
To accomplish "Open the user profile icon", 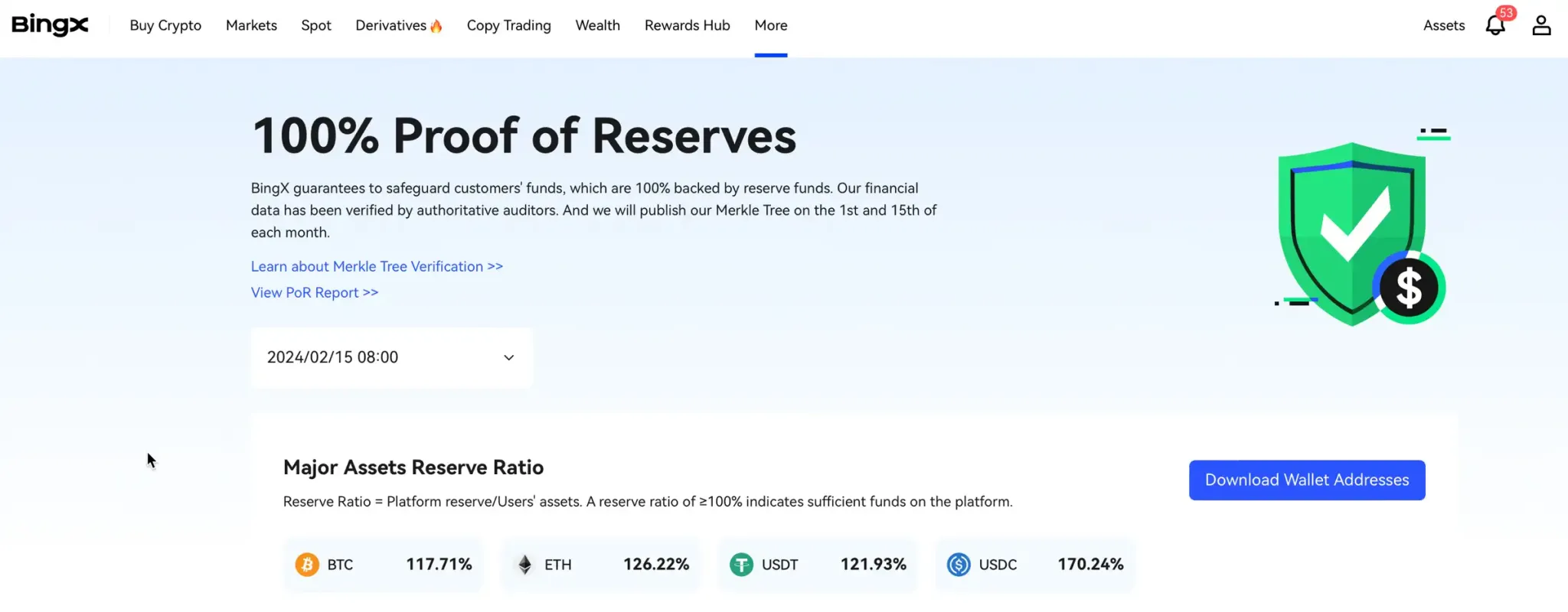I will tap(1541, 26).
